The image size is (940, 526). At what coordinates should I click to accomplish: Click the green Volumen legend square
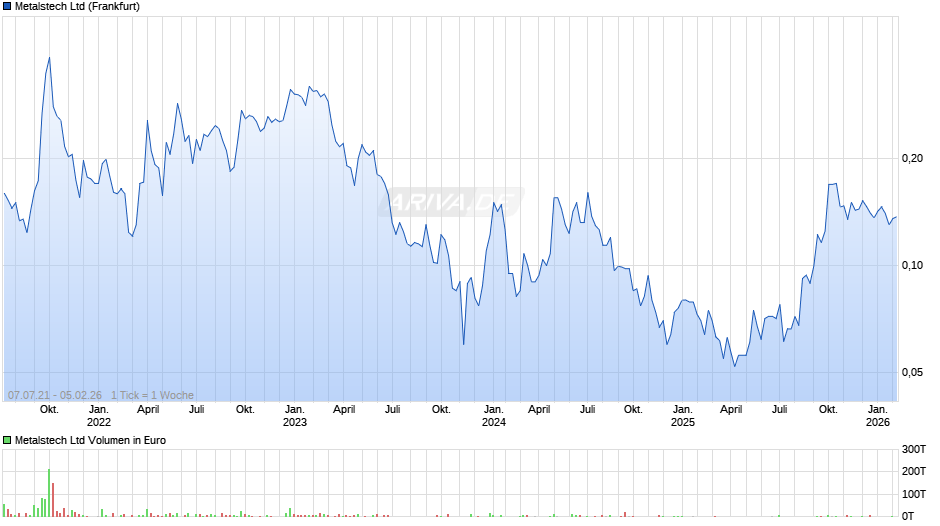coord(7,440)
